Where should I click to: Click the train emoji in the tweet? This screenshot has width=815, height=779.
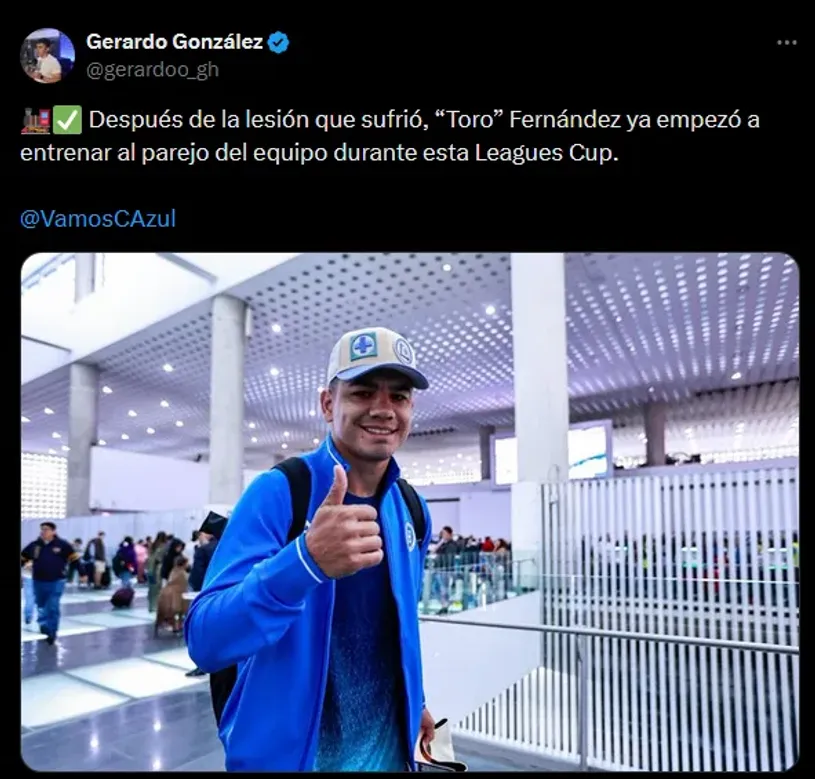35,120
